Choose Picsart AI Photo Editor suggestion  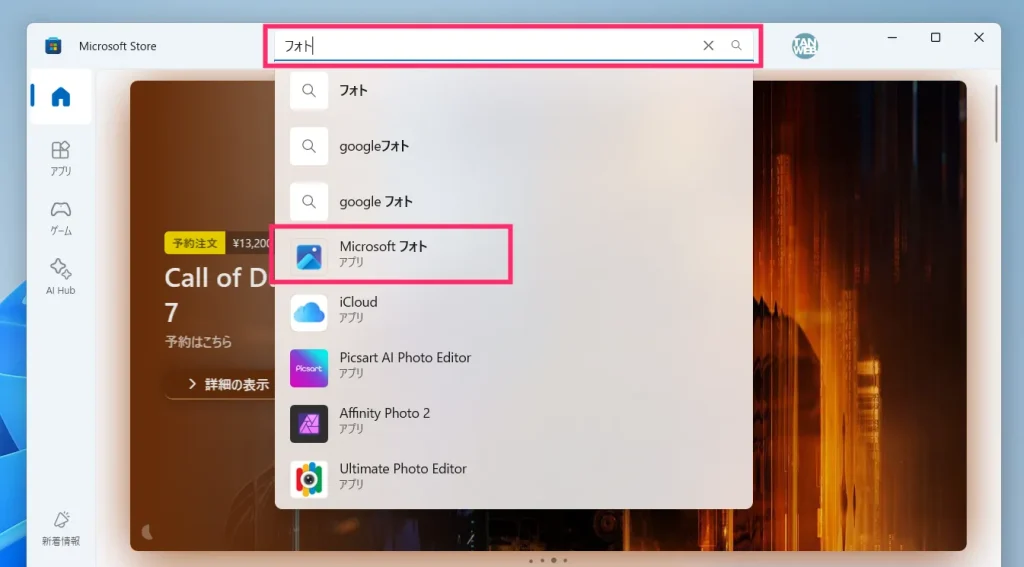click(513, 366)
